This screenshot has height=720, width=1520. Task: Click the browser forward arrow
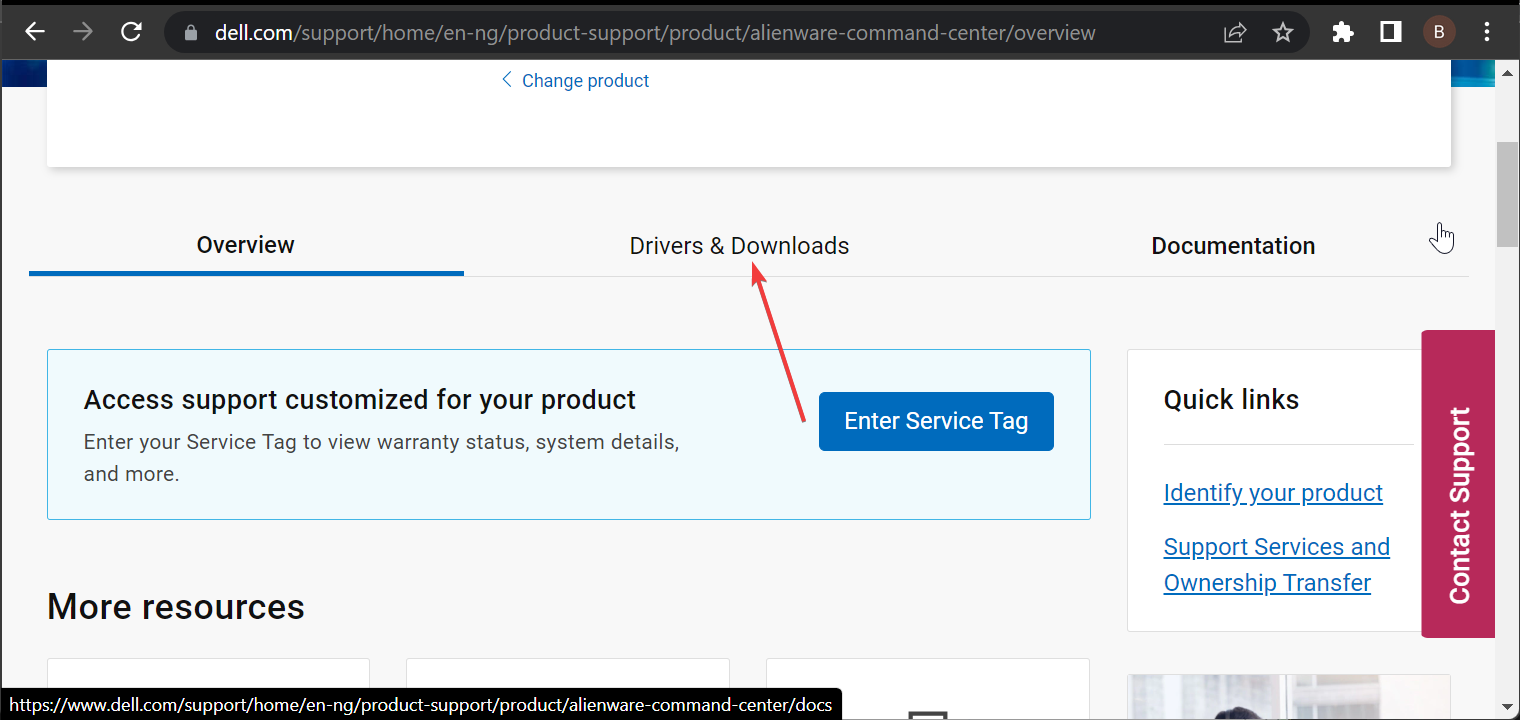(83, 32)
